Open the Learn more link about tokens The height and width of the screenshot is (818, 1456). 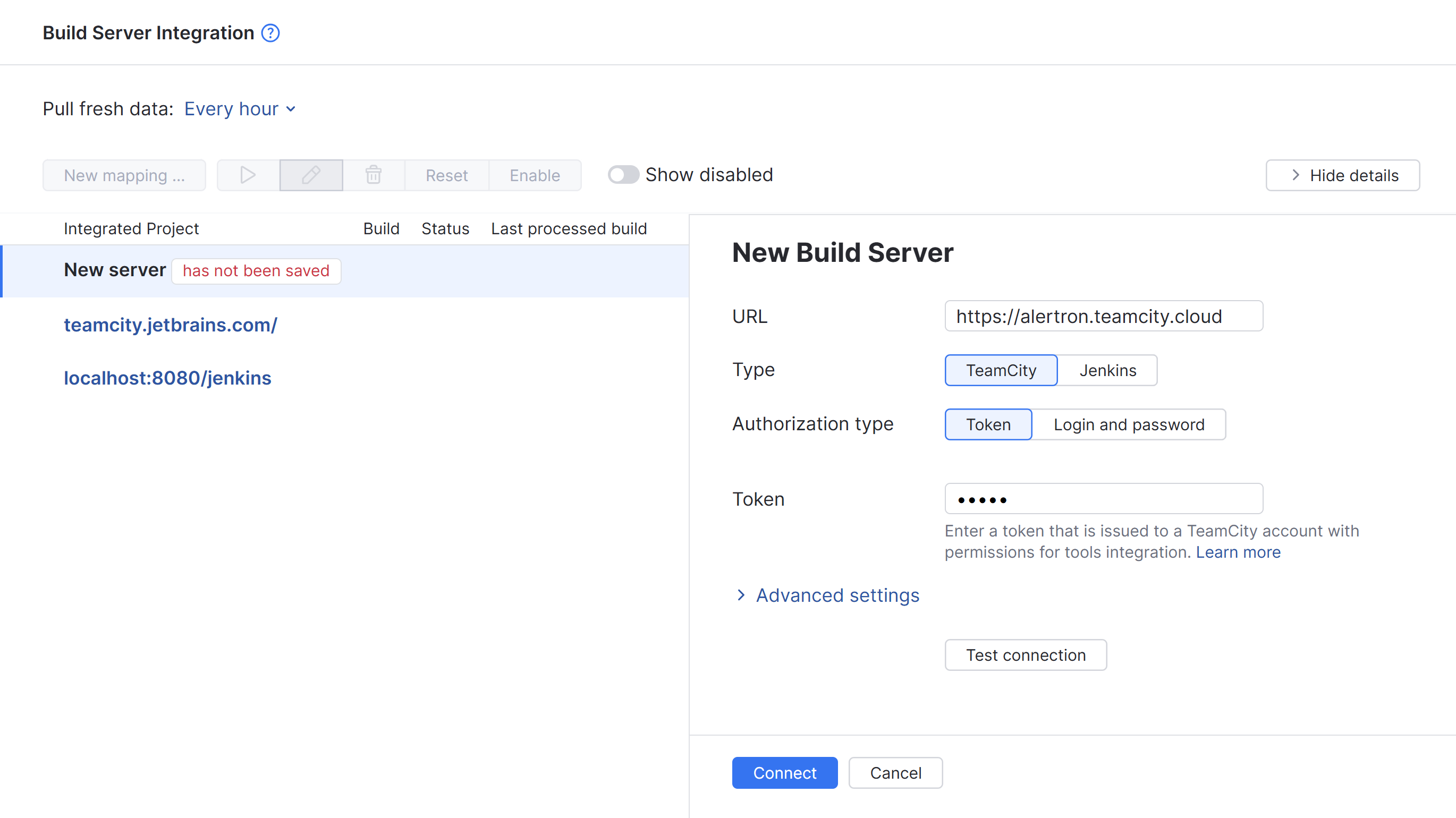click(x=1238, y=552)
